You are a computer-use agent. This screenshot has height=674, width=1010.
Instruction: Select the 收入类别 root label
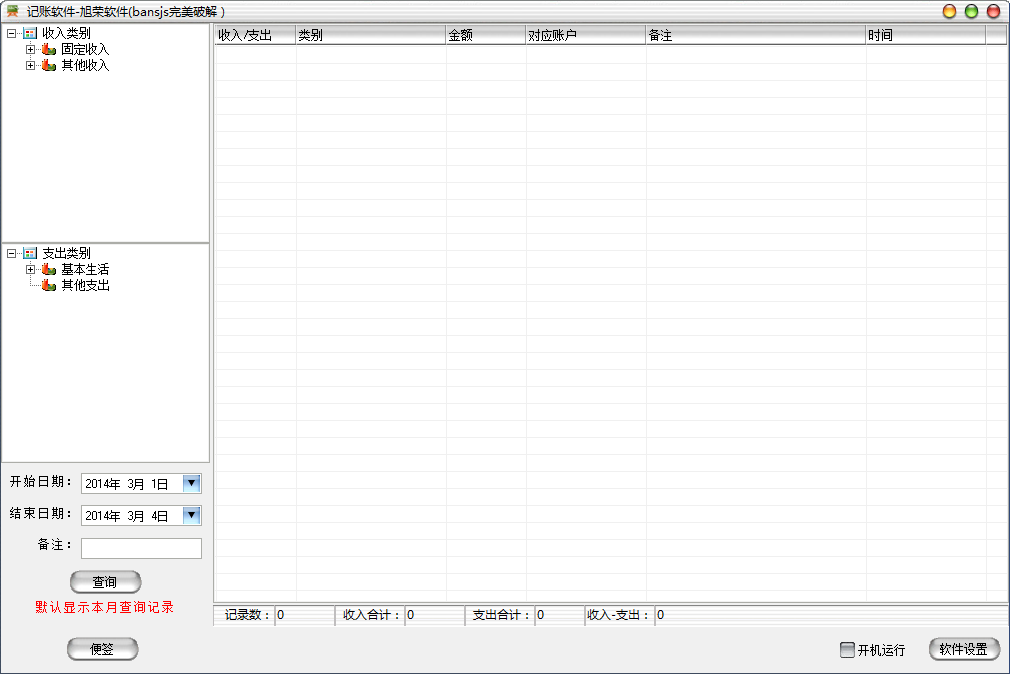click(66, 34)
